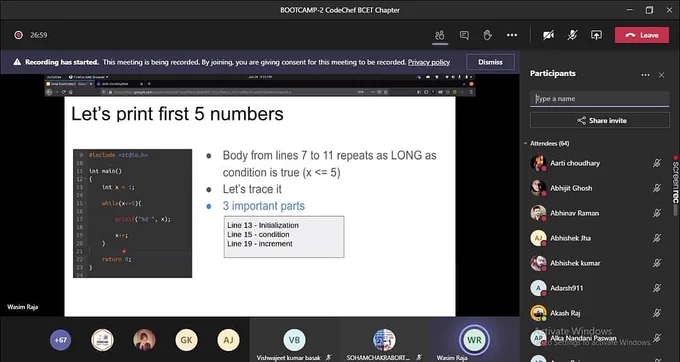The image size is (680, 362).
Task: Dismiss the recording notification banner
Action: [x=490, y=62]
